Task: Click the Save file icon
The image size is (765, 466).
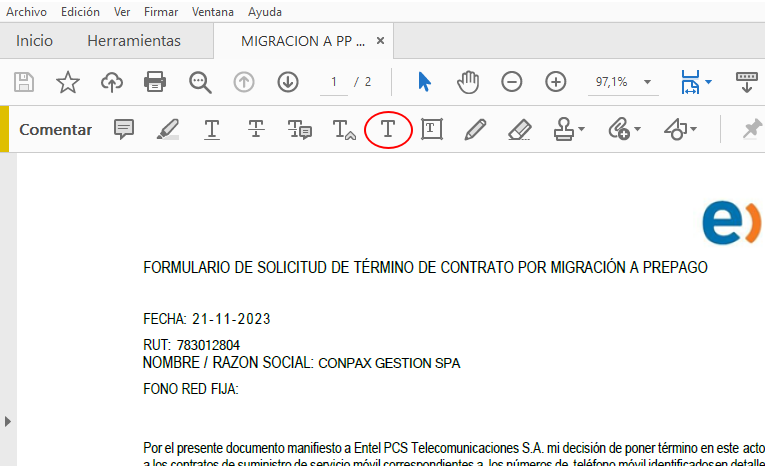Action: point(24,82)
